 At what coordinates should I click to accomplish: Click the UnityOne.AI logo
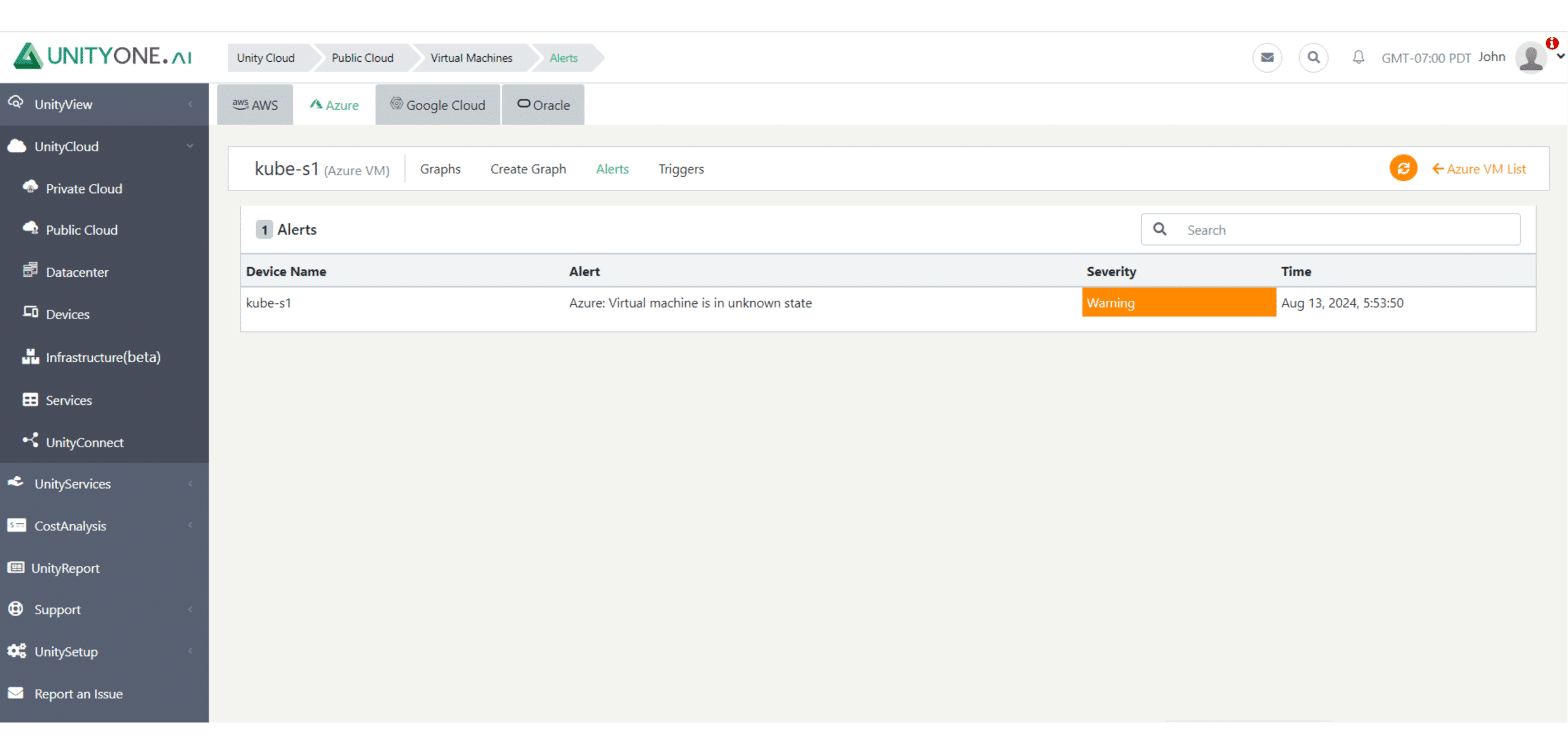pos(103,56)
